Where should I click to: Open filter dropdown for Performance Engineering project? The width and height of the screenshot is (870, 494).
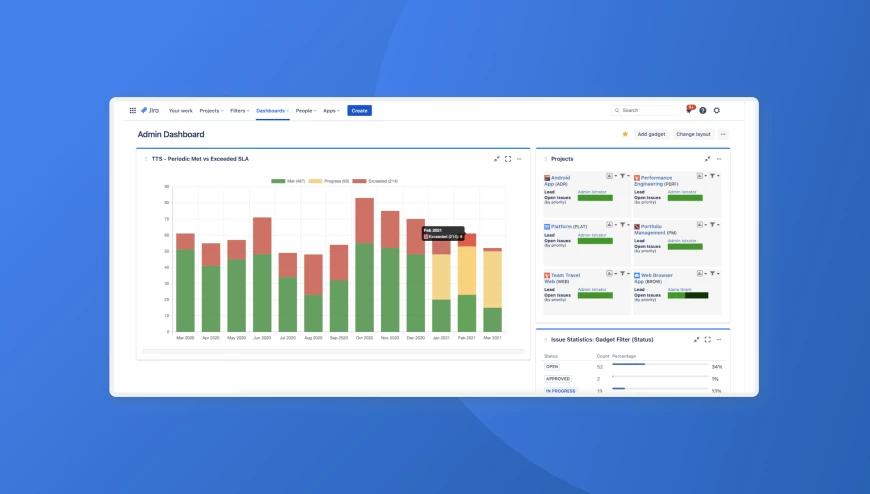(714, 176)
